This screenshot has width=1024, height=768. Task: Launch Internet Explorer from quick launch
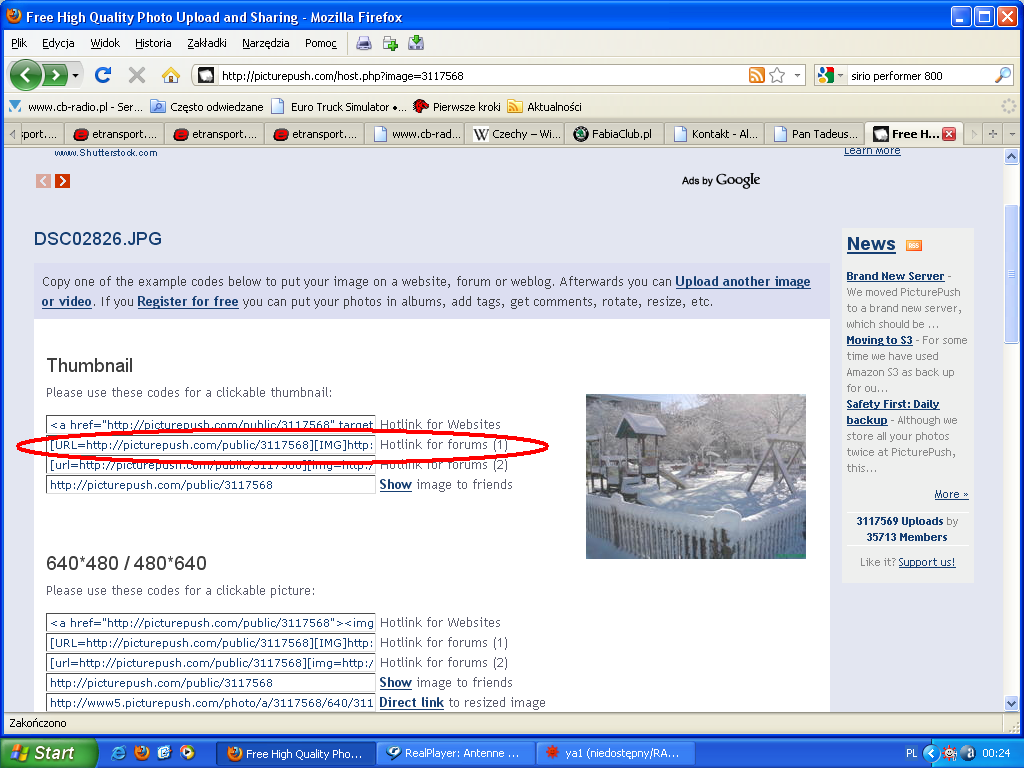(x=119, y=753)
